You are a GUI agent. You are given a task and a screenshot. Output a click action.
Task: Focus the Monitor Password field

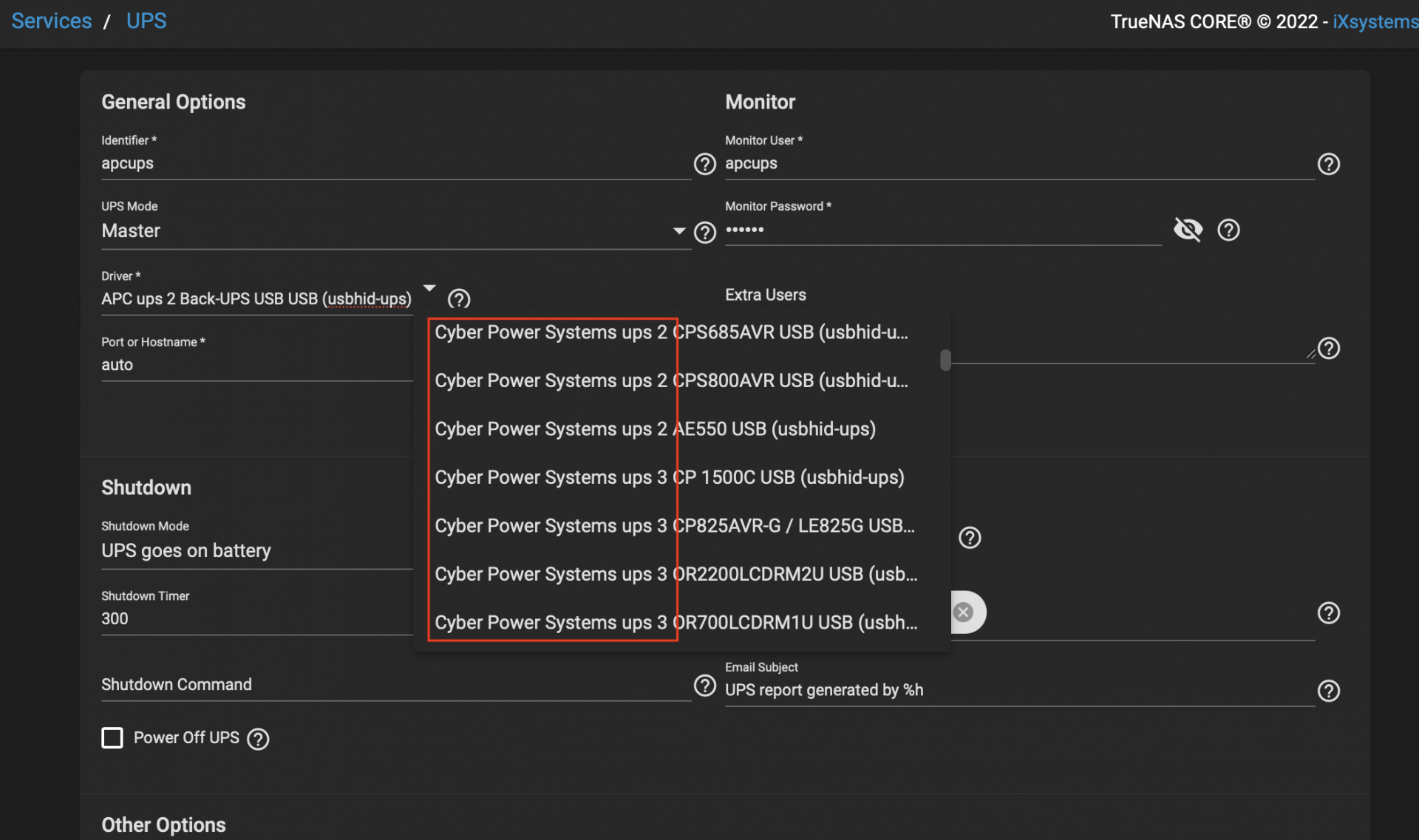click(x=943, y=231)
